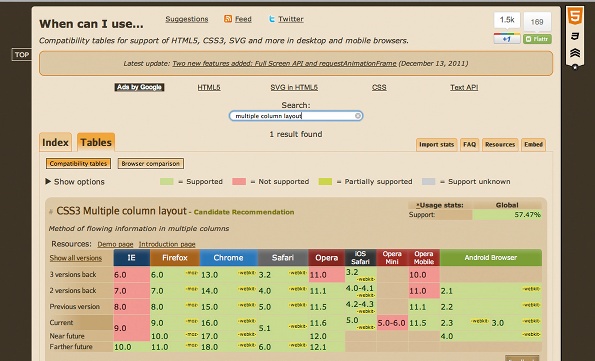Click the Safari column header
Screen dimensions: 595x361
coord(283,258)
